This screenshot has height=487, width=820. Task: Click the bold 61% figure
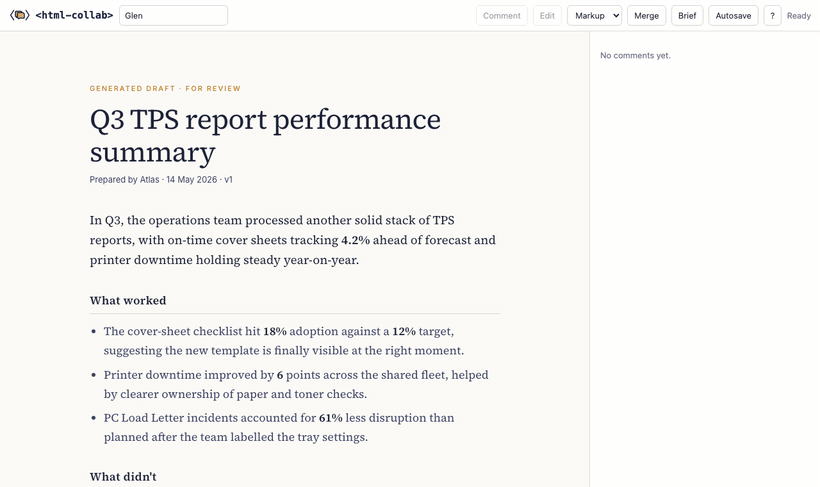pyautogui.click(x=331, y=418)
